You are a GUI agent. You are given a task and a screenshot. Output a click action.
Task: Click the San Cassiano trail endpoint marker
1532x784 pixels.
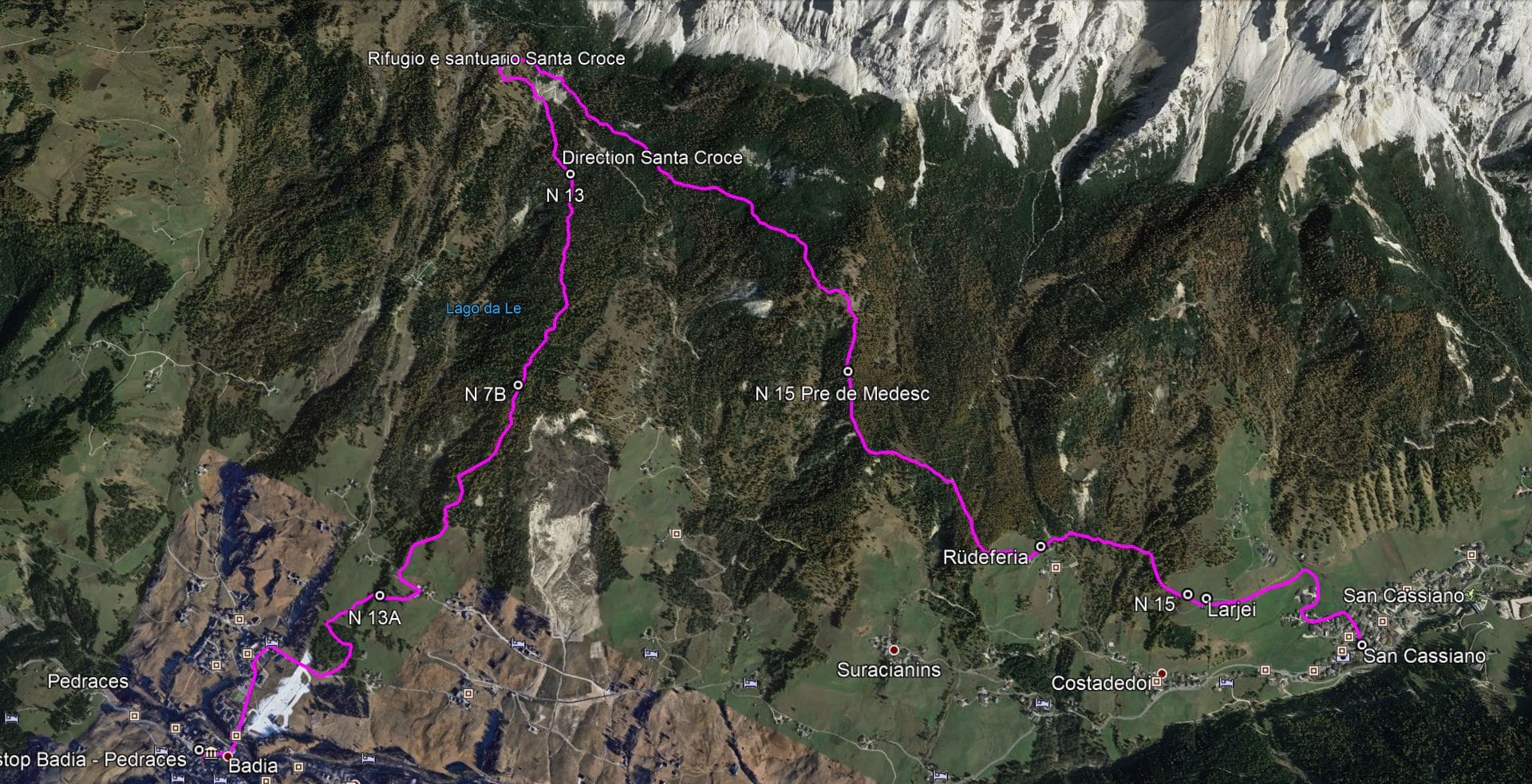coord(1361,644)
